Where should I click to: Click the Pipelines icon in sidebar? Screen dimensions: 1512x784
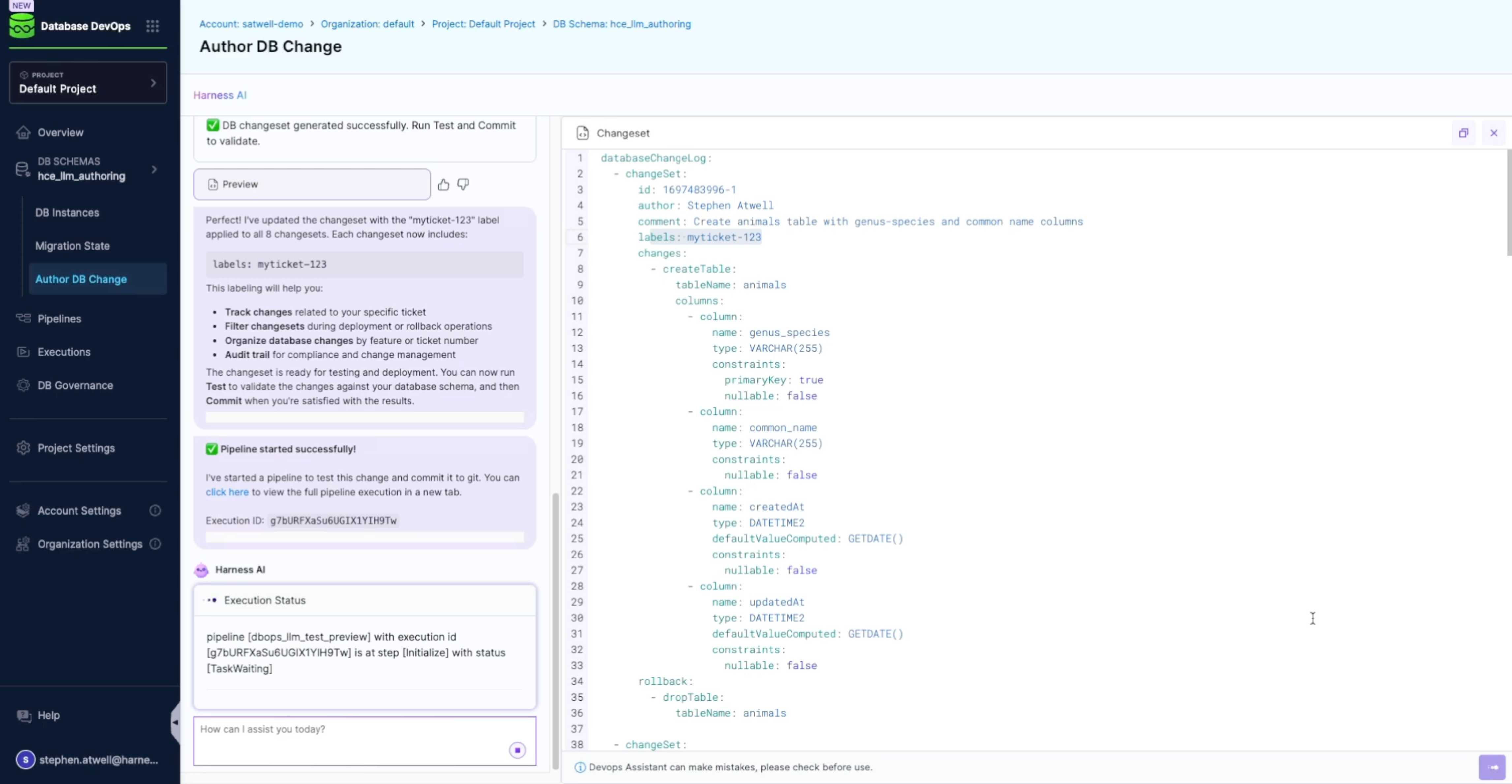(x=23, y=319)
